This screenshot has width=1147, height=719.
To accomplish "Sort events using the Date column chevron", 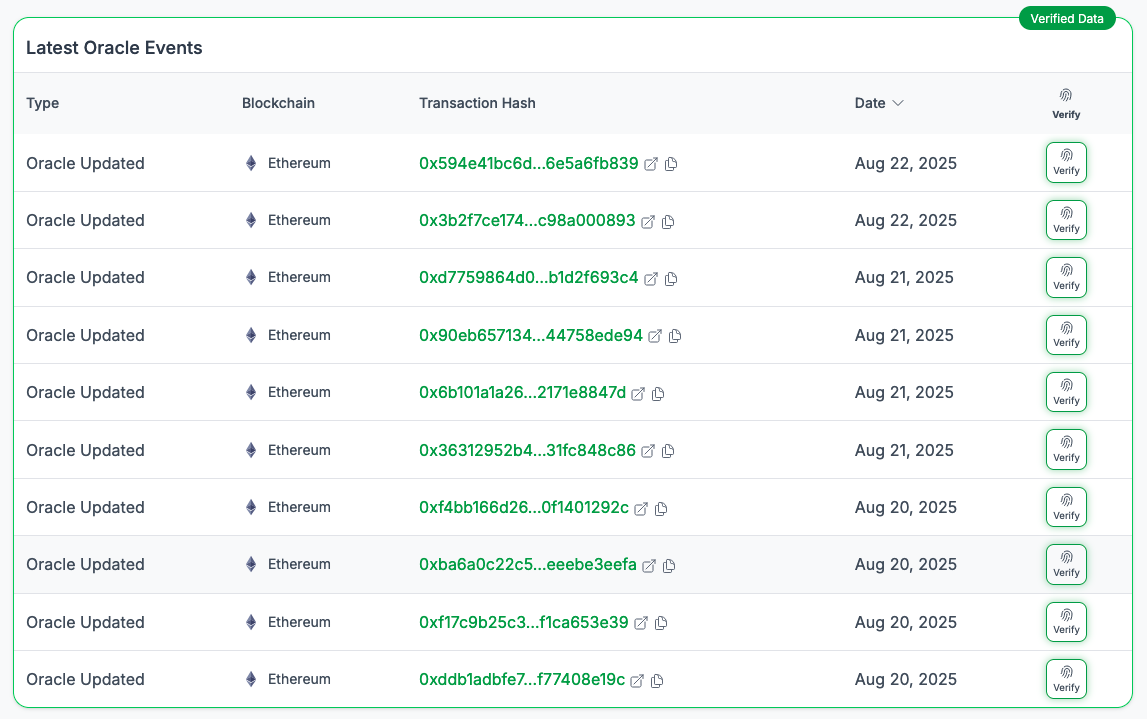I will pos(898,103).
